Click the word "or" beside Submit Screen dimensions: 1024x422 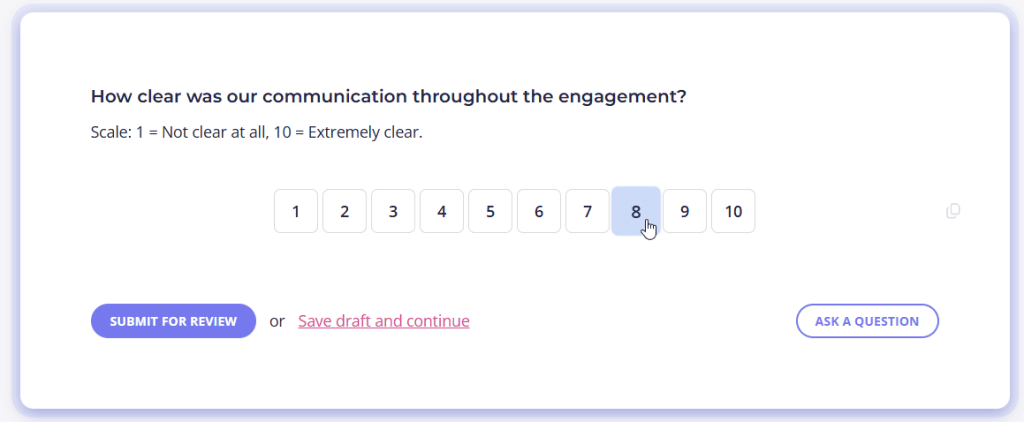(277, 321)
